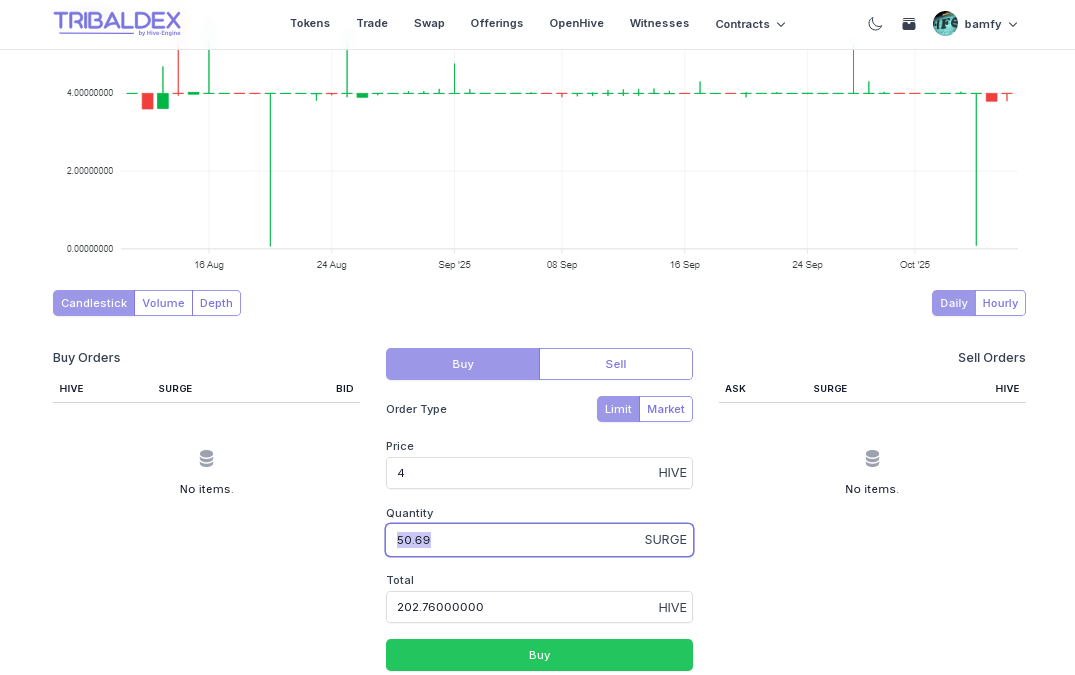Switch to the Volume chart tab
The width and height of the screenshot is (1075, 675).
coord(163,303)
